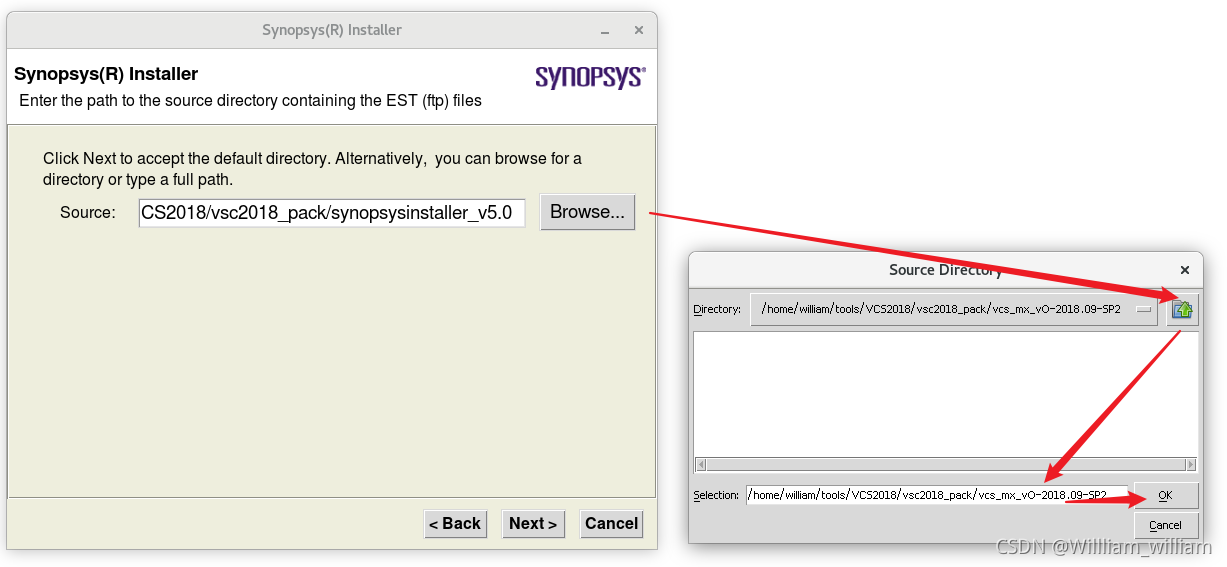Go up one directory level
Screen dimensions: 1227x567
[x=1183, y=309]
